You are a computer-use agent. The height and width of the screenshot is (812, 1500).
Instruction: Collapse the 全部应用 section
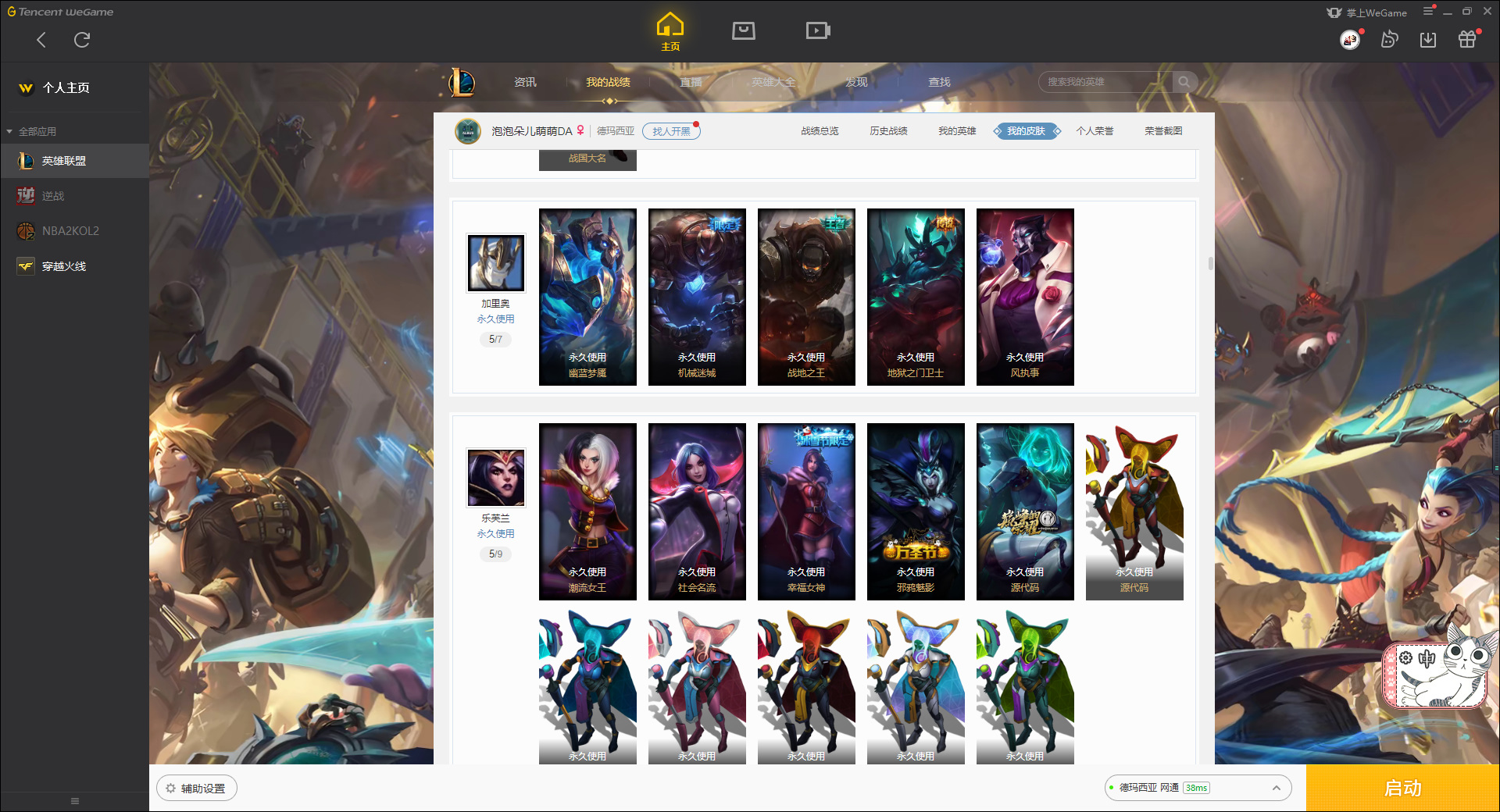(x=31, y=131)
